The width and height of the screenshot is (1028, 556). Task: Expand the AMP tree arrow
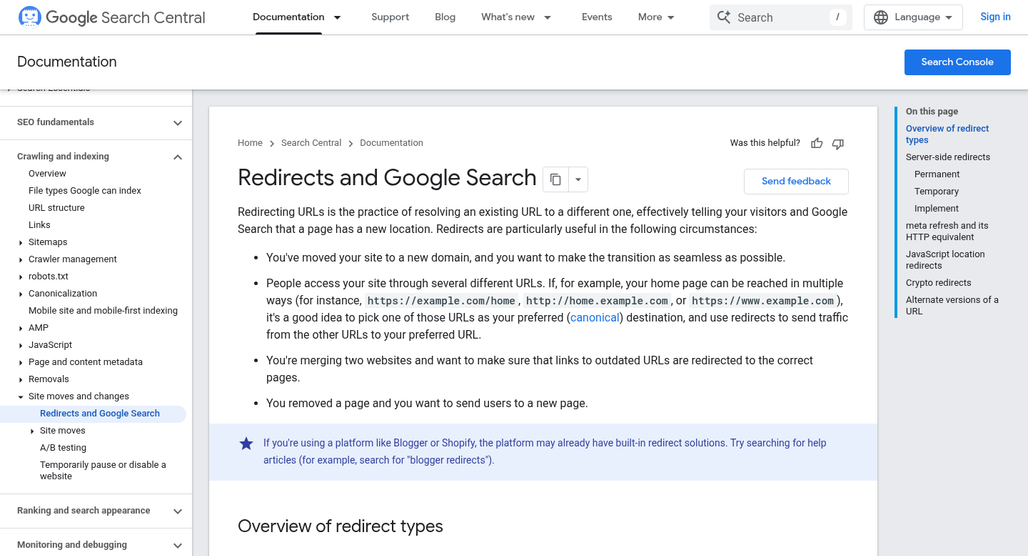[x=21, y=328]
